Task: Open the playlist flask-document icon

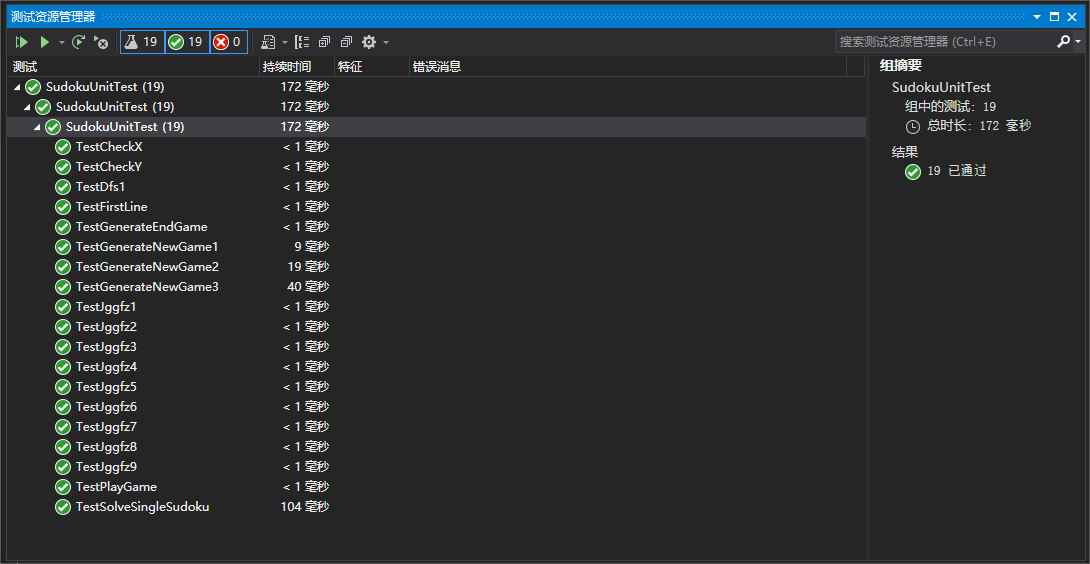Action: (x=268, y=42)
